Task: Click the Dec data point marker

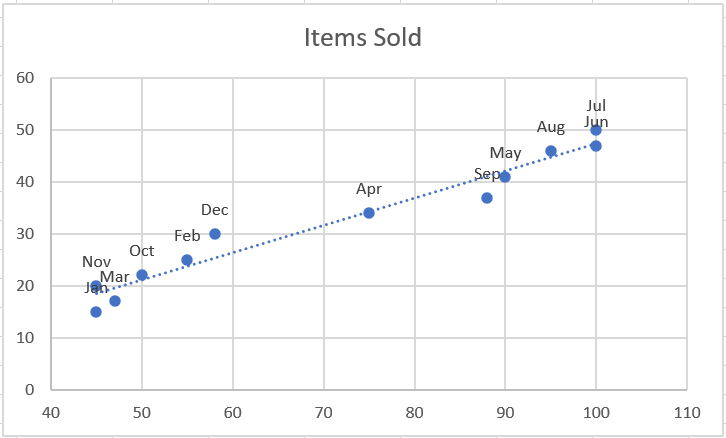Action: tap(215, 234)
